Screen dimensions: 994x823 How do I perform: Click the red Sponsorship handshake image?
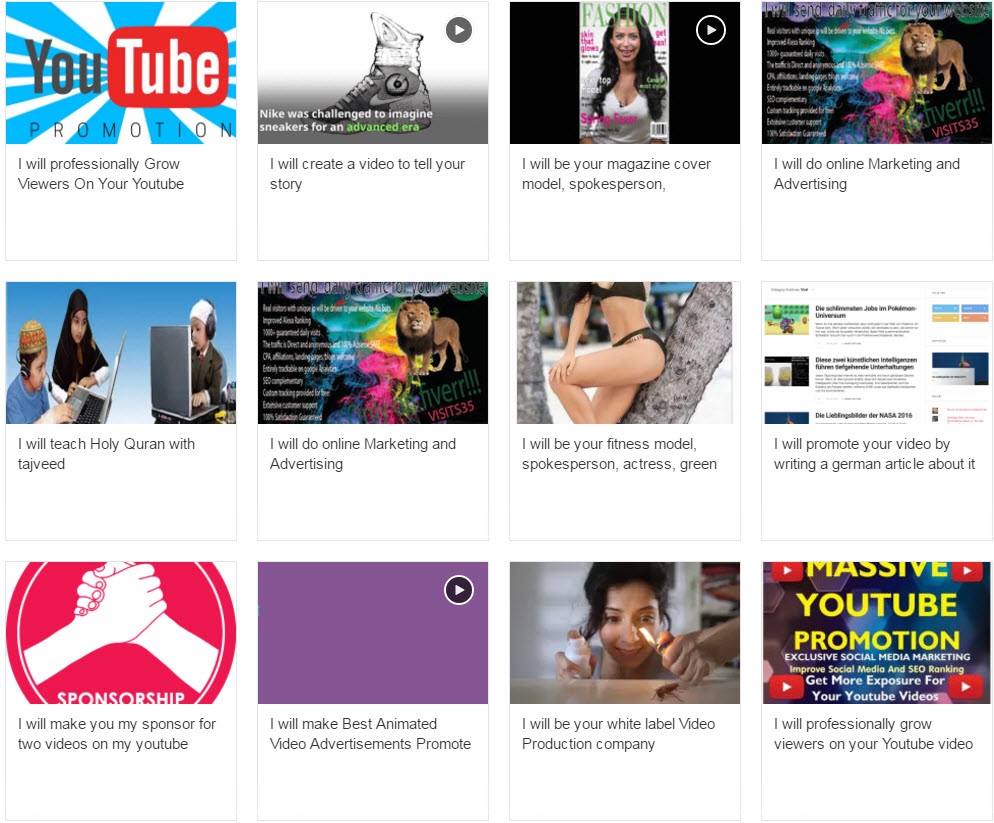pos(121,633)
